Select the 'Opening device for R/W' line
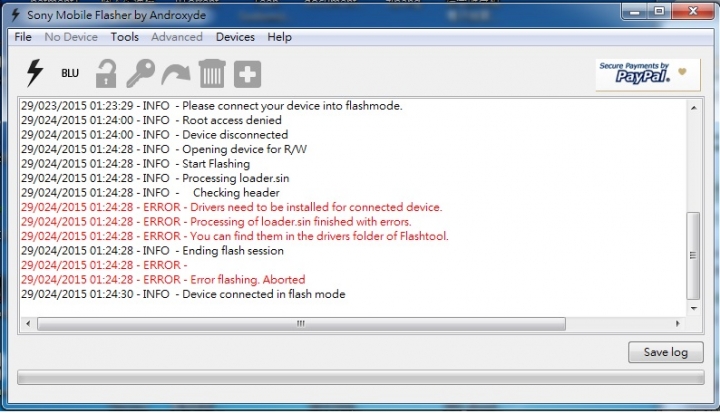720x413 pixels. (x=164, y=149)
